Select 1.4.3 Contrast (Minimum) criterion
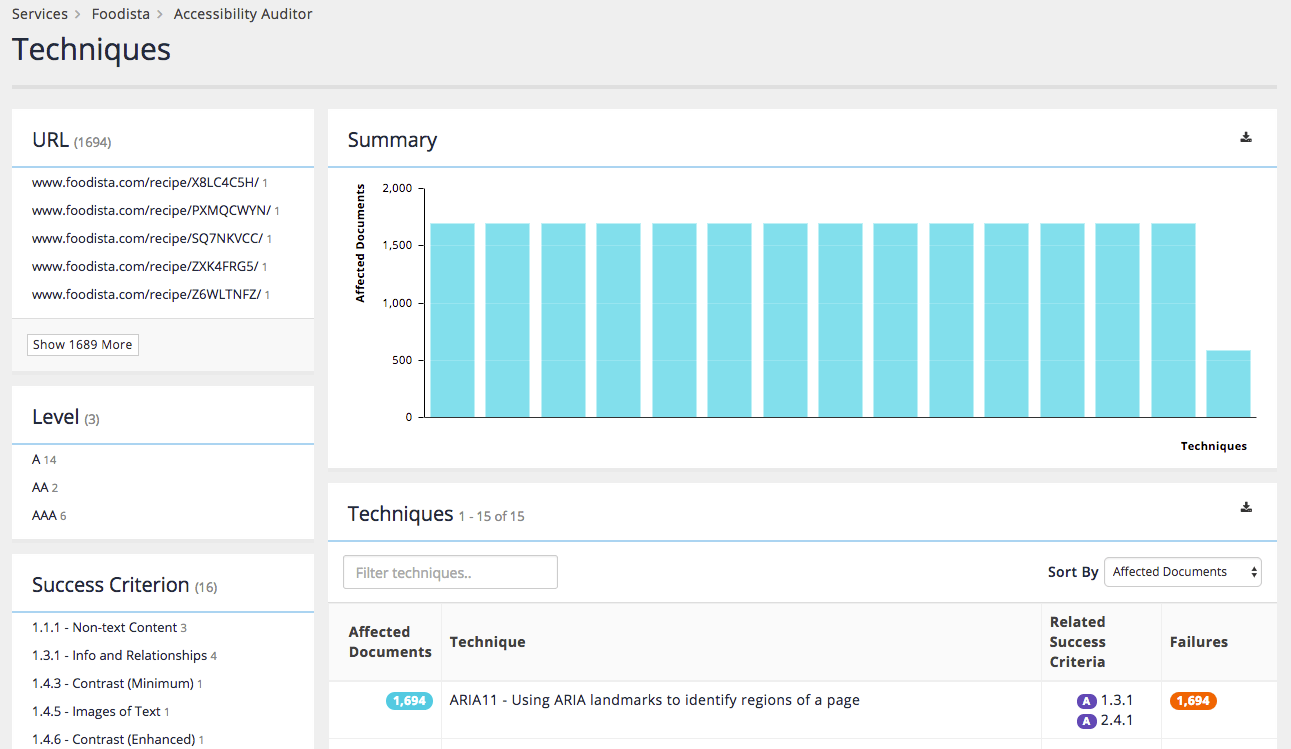This screenshot has width=1291, height=749. pyautogui.click(x=112, y=684)
